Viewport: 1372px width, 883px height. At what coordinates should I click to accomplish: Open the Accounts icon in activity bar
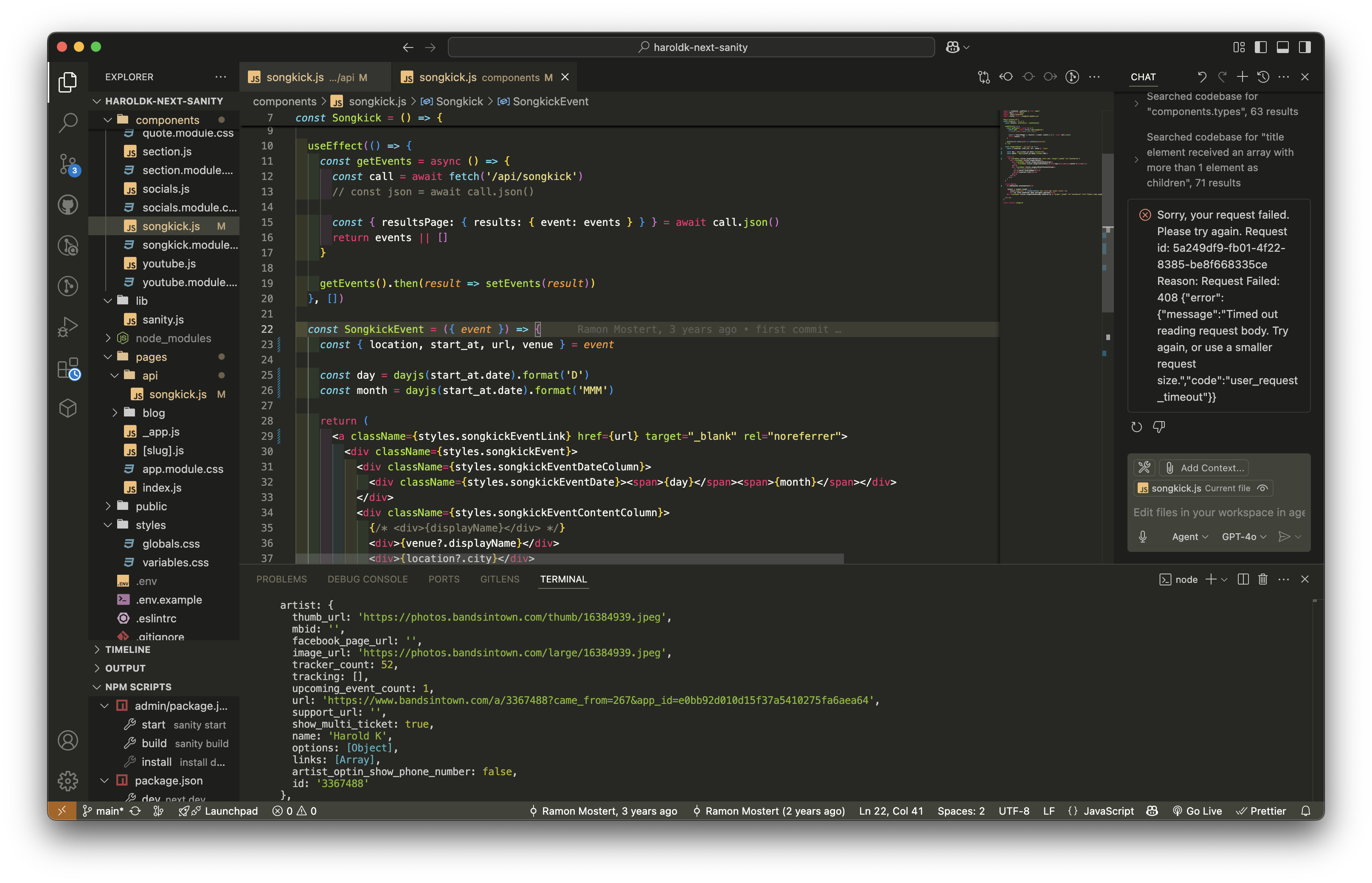67,741
